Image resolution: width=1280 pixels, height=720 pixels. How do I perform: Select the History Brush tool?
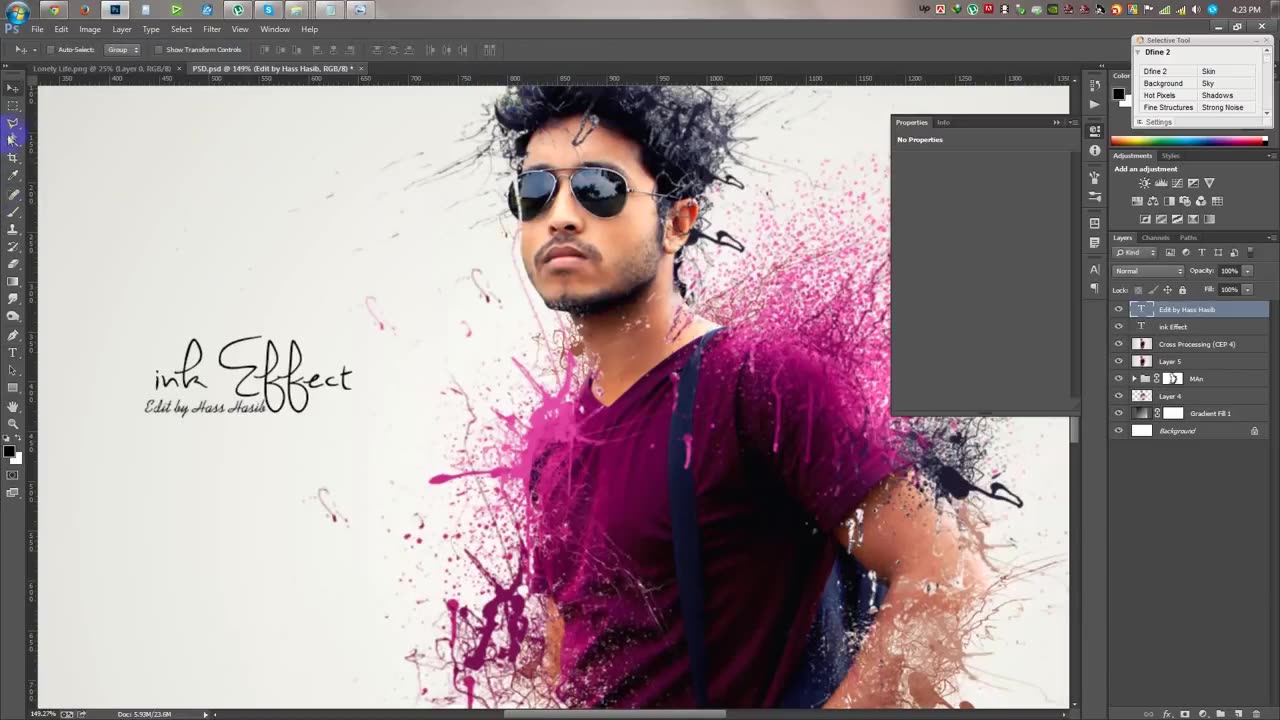[13, 246]
